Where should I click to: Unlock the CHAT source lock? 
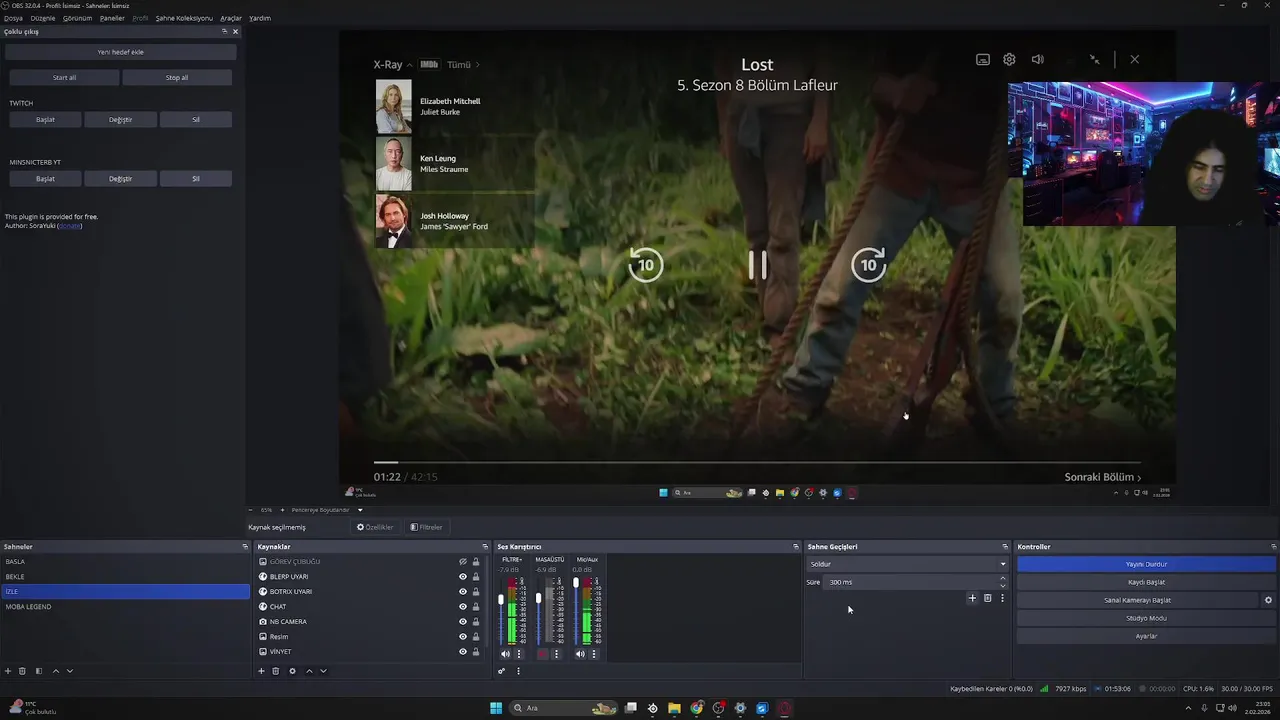tap(476, 607)
